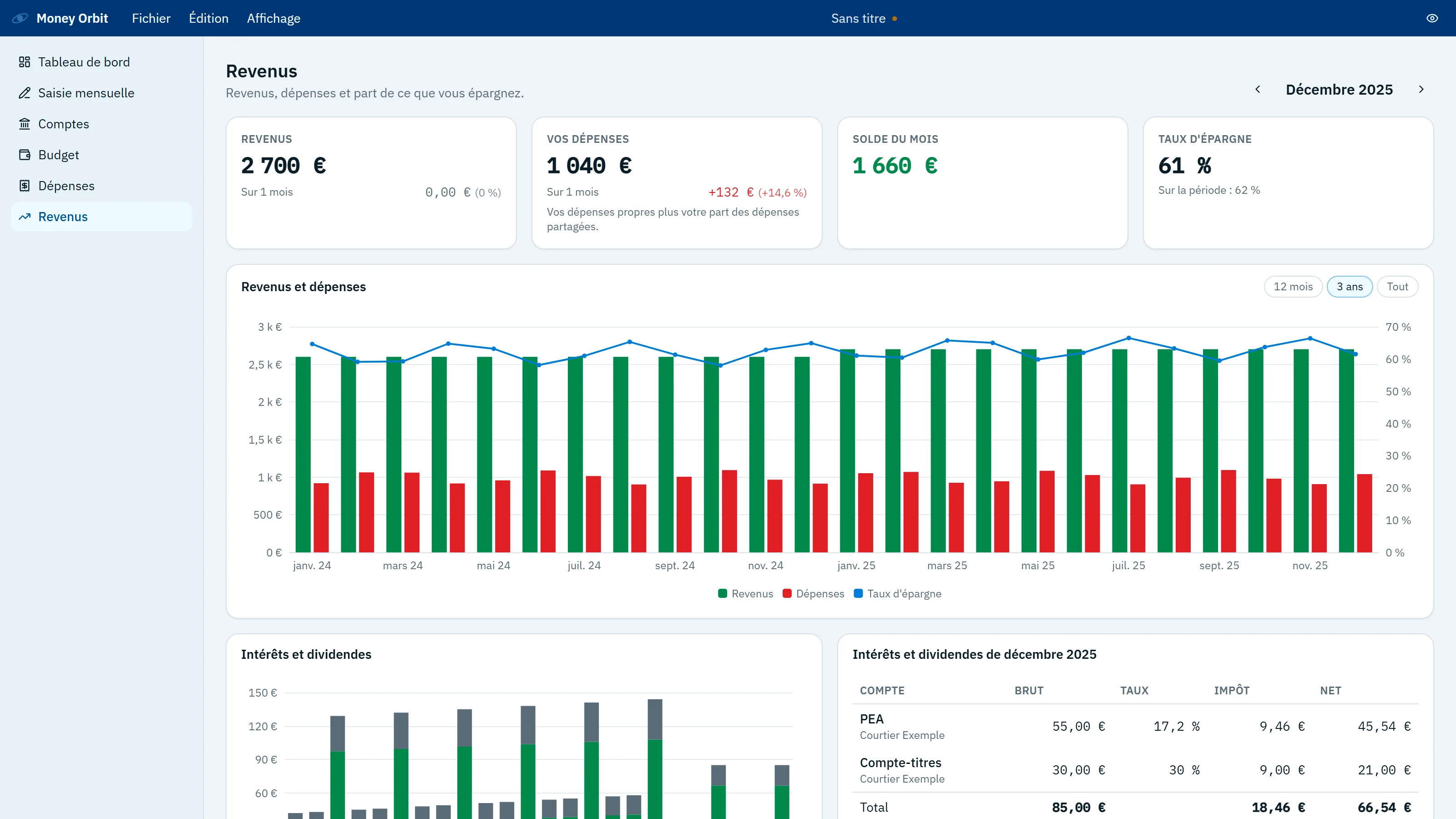The image size is (1456, 819).
Task: Go to next month with right chevron
Action: pos(1421,89)
